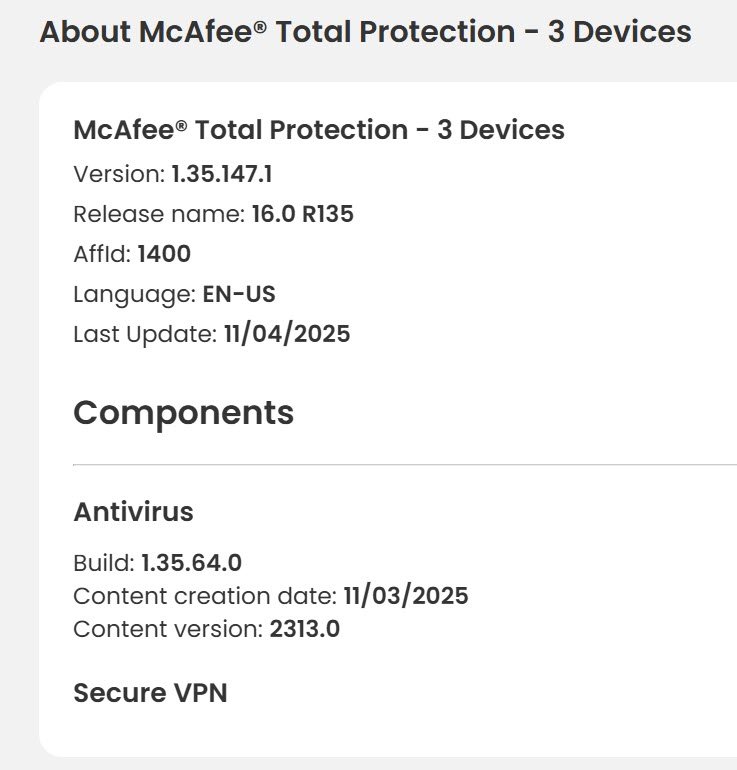Click the AffId label
Screen dimensions: 737x770
pos(102,254)
